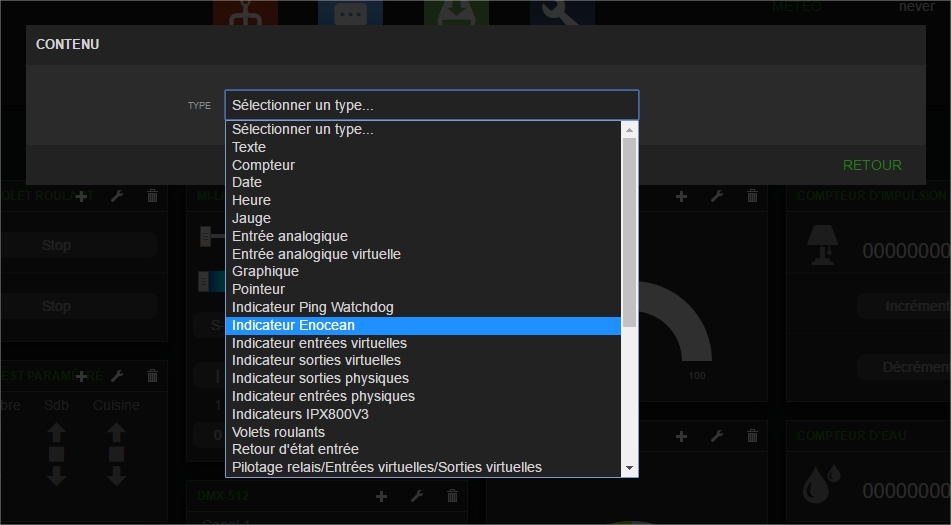Click the green download icon in top bar
Viewport: 951px width, 525px height.
tap(456, 12)
